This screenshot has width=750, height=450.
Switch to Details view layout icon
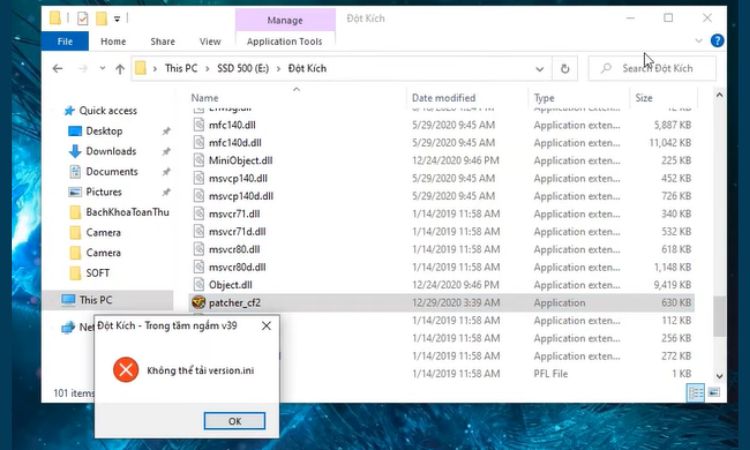coord(695,393)
